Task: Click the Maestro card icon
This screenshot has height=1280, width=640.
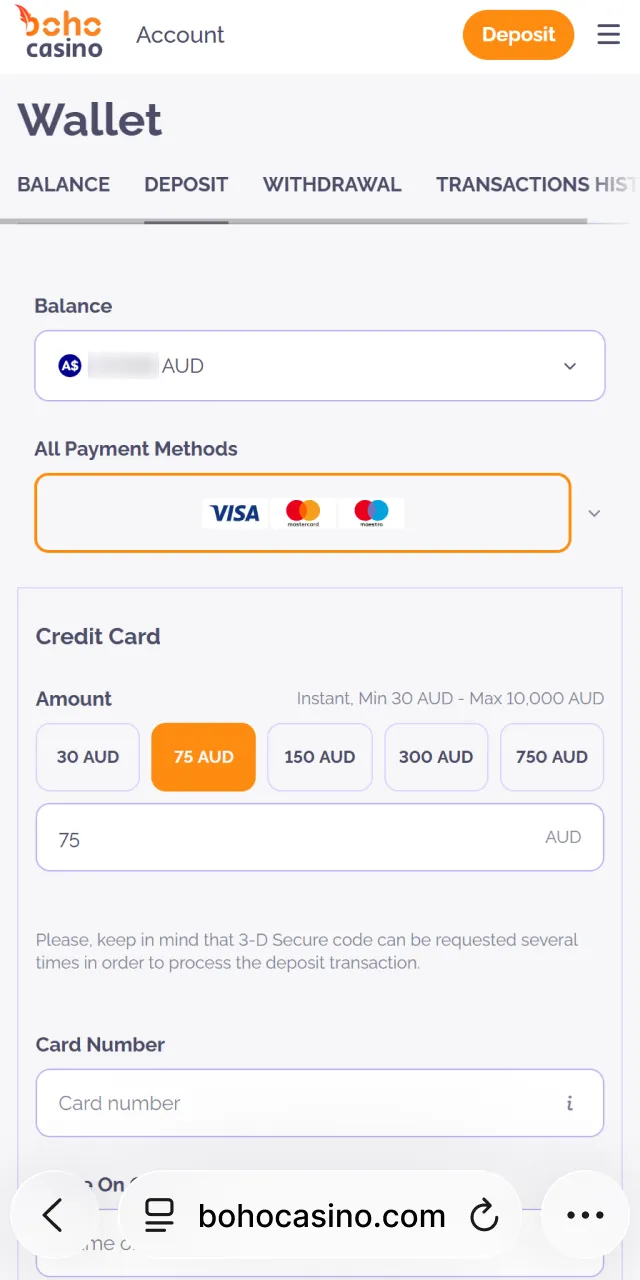Action: [x=371, y=513]
